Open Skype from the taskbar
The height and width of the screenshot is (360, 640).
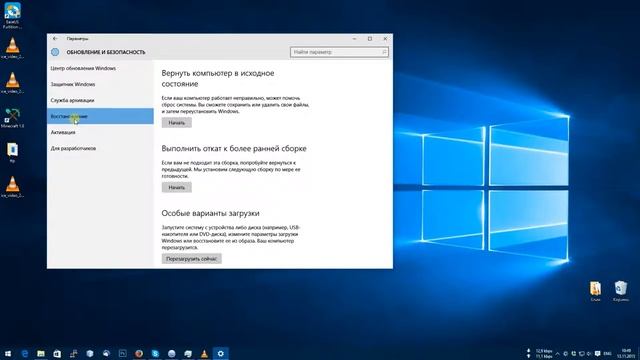pos(155,353)
